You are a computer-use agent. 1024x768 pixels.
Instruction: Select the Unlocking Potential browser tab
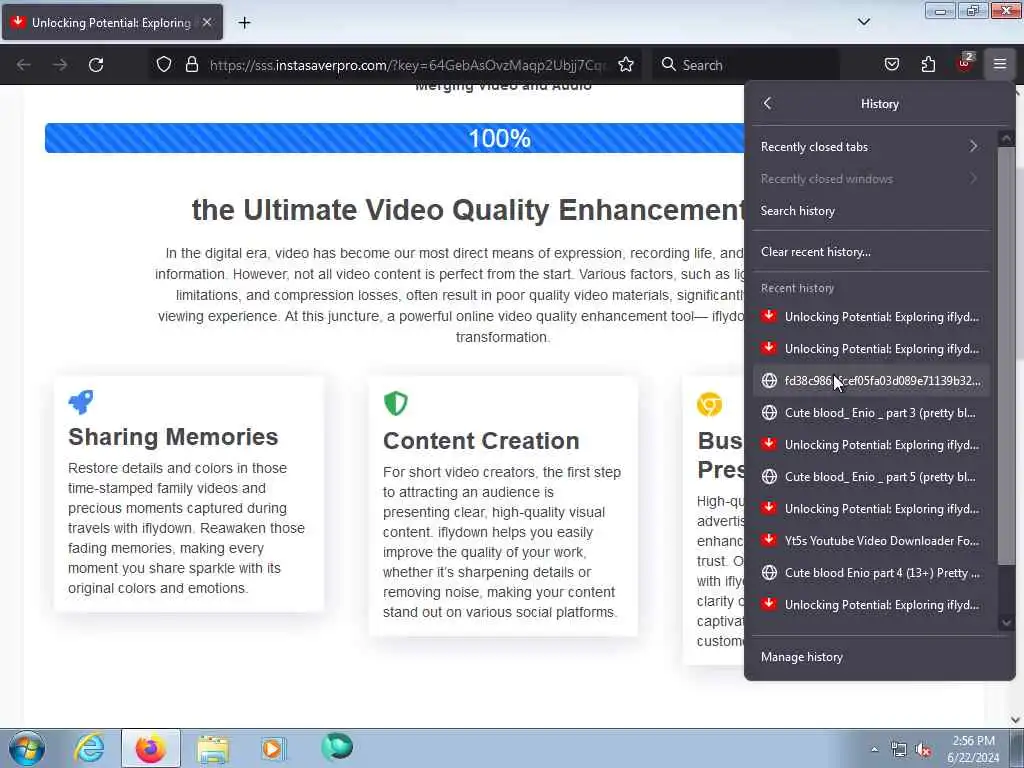pos(112,22)
